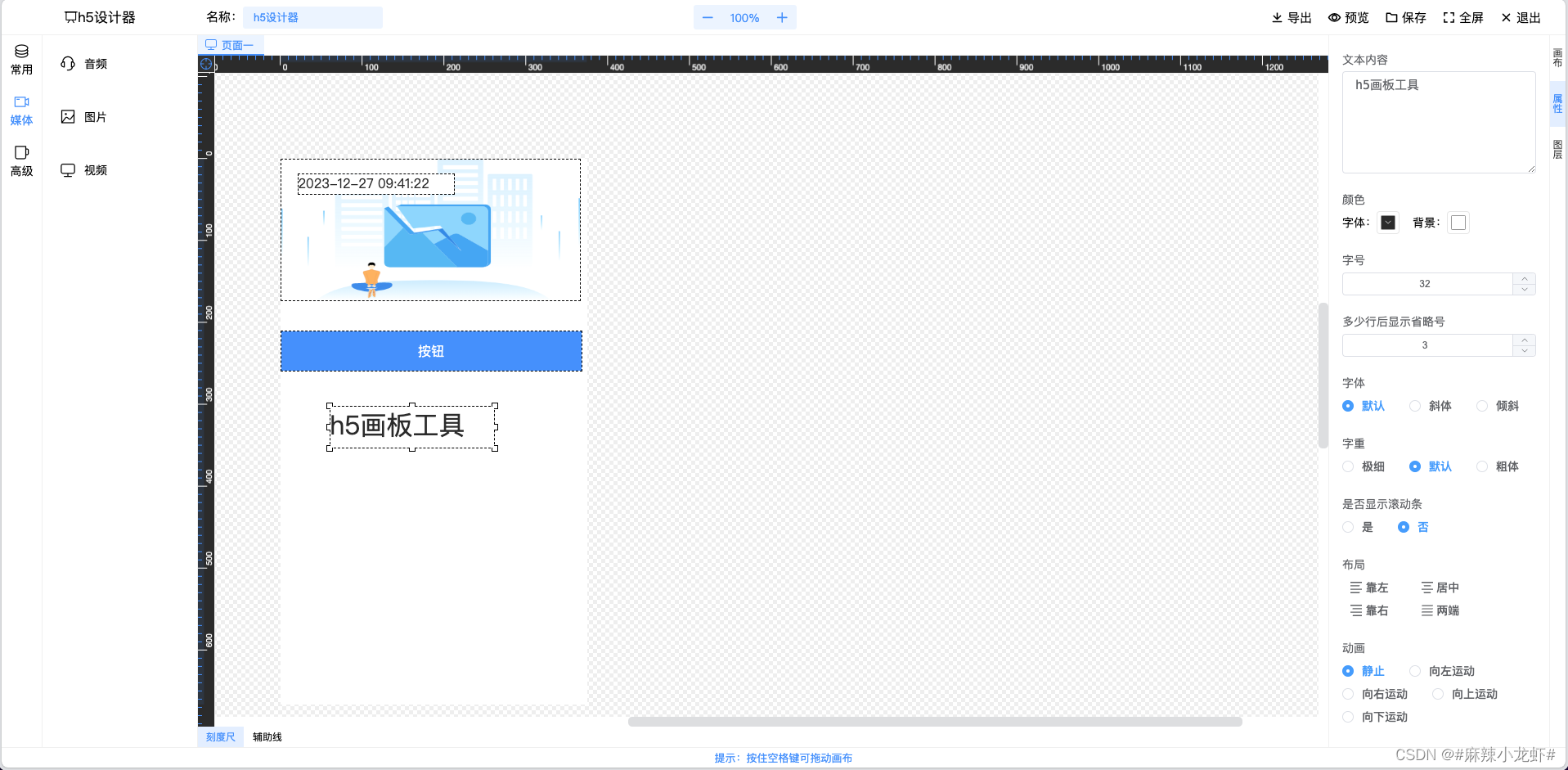Click the 退出 exit button

pos(1521,18)
